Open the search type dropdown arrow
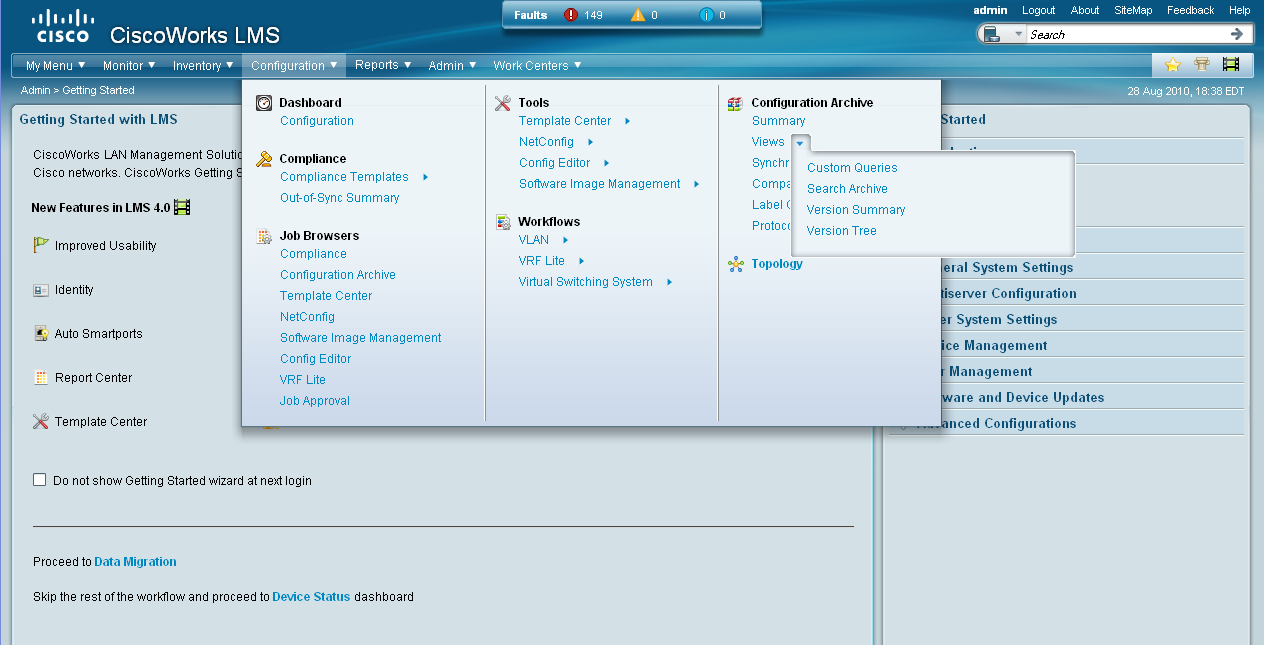 point(1018,35)
